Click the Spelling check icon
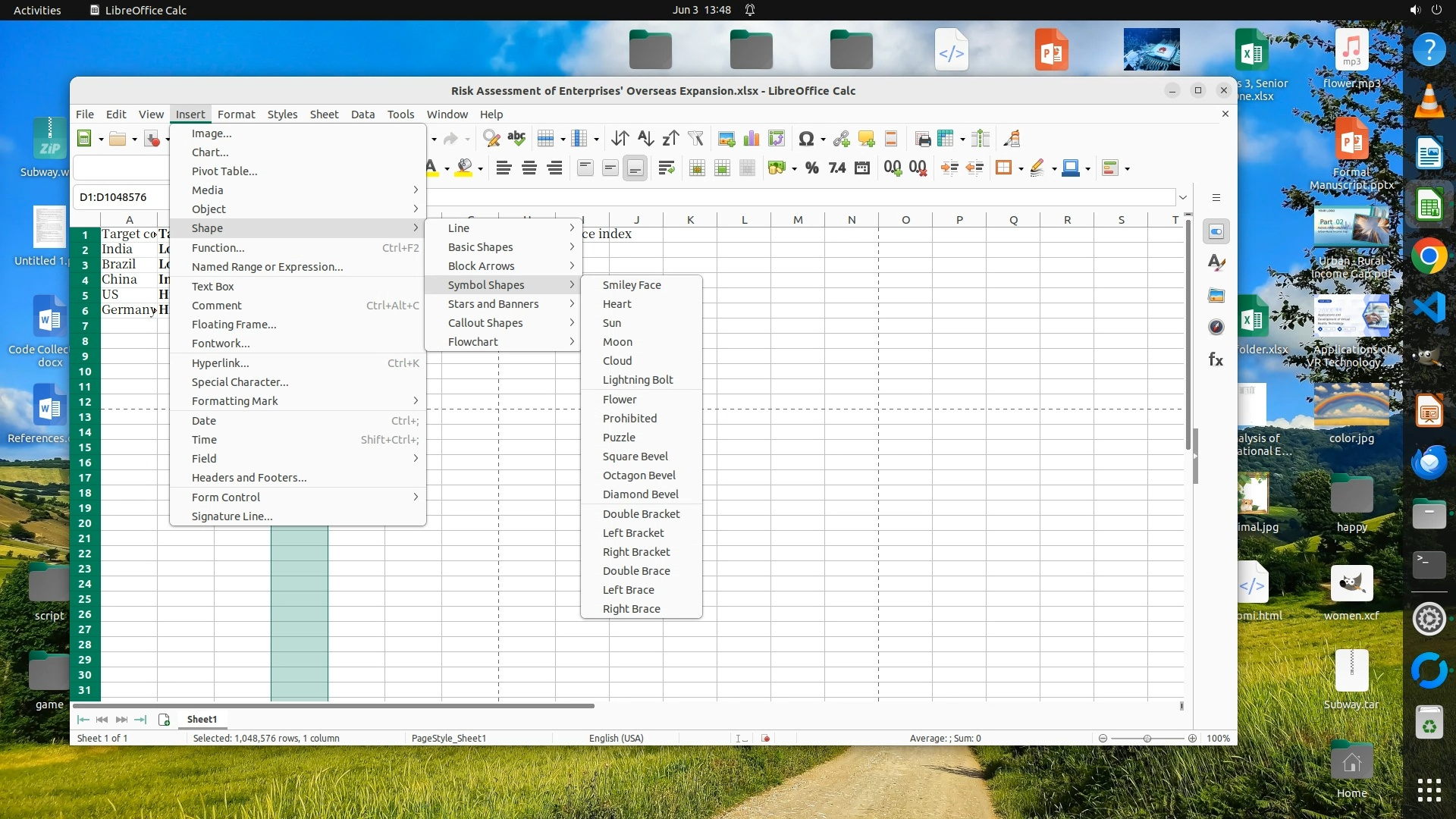1456x819 pixels. pyautogui.click(x=516, y=139)
